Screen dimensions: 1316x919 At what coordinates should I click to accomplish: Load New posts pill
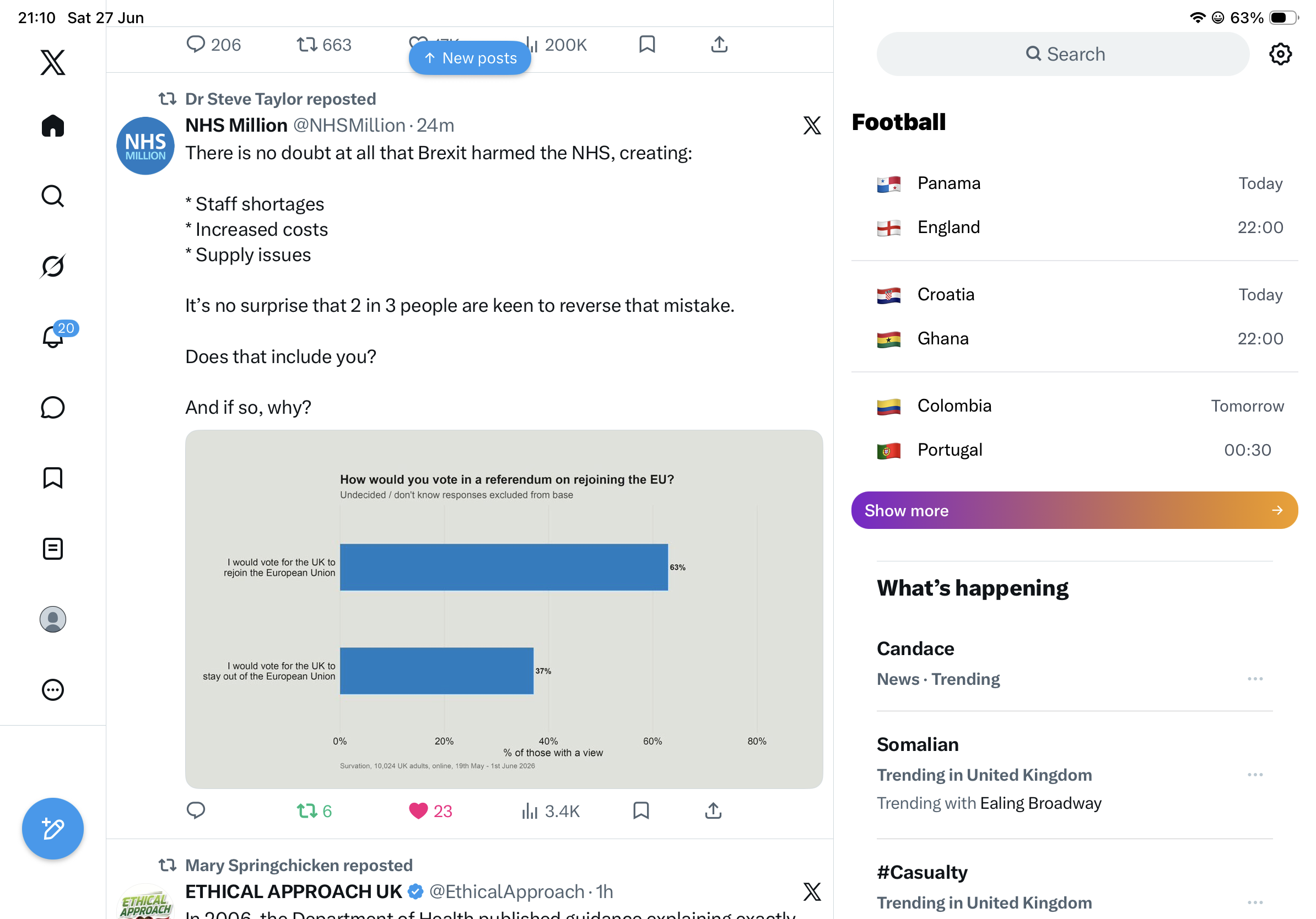[470, 58]
